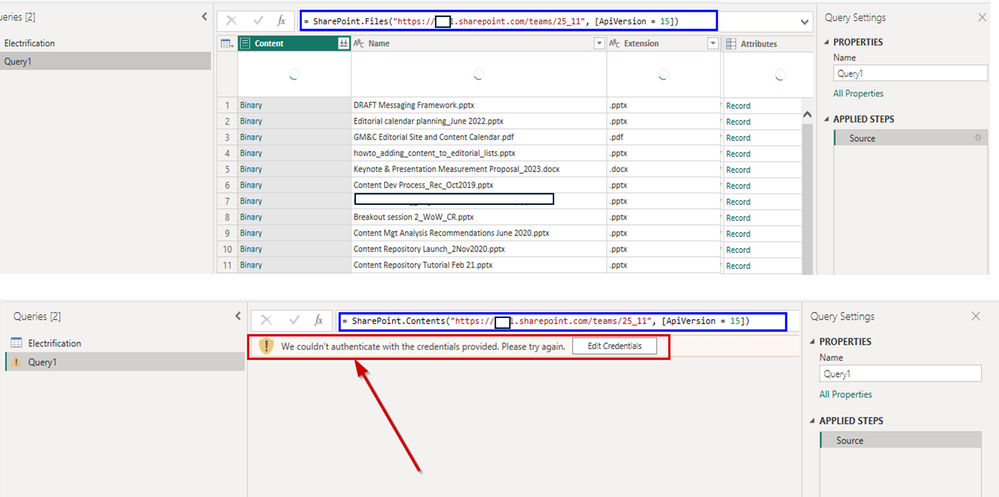Collapse the upper APPLIED STEPS section
Image resolution: width=999 pixels, height=497 pixels.
point(828,119)
